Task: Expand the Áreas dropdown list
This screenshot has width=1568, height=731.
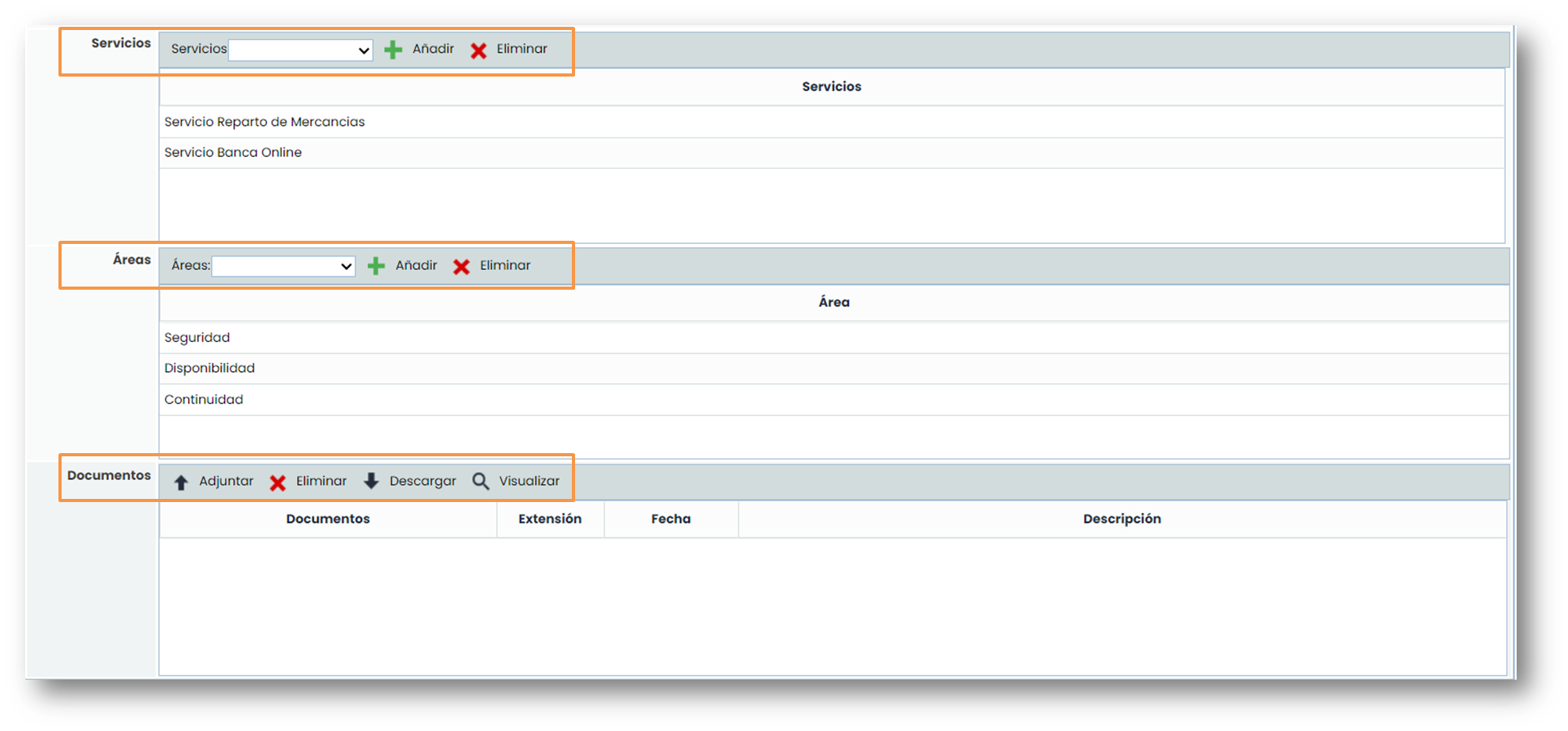Action: click(283, 267)
